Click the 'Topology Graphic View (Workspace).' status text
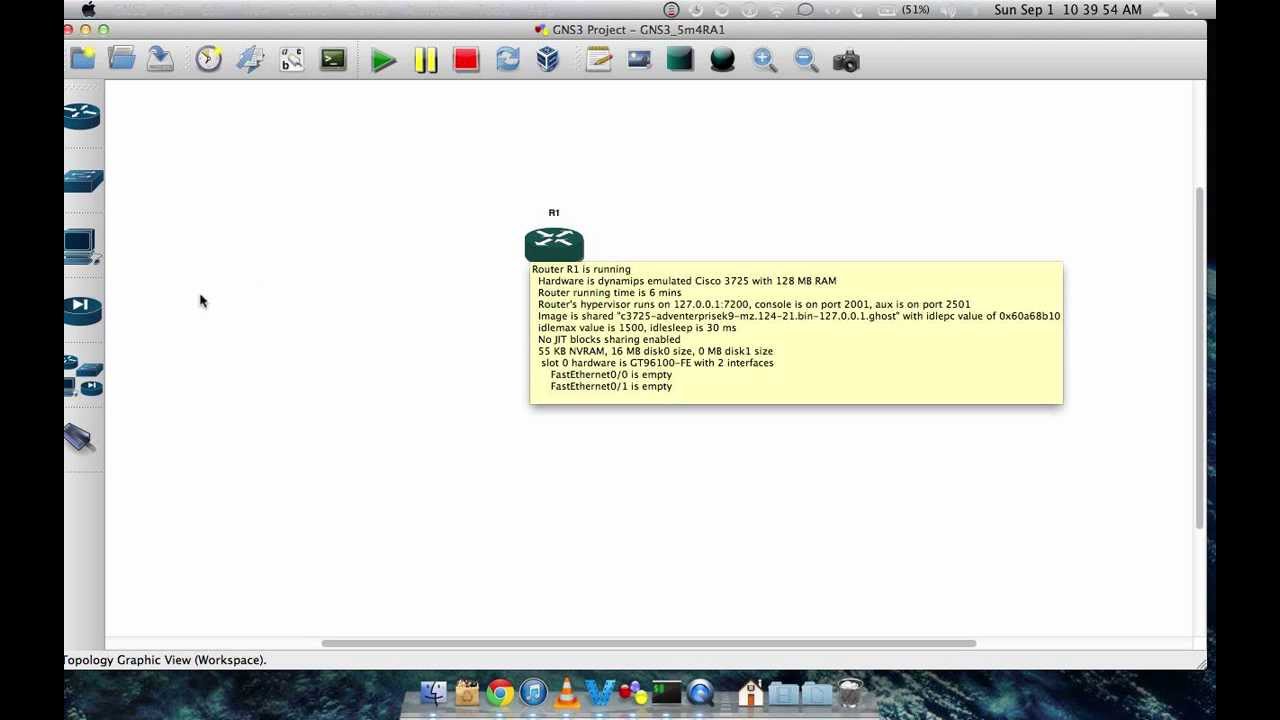The image size is (1280, 720). [165, 660]
